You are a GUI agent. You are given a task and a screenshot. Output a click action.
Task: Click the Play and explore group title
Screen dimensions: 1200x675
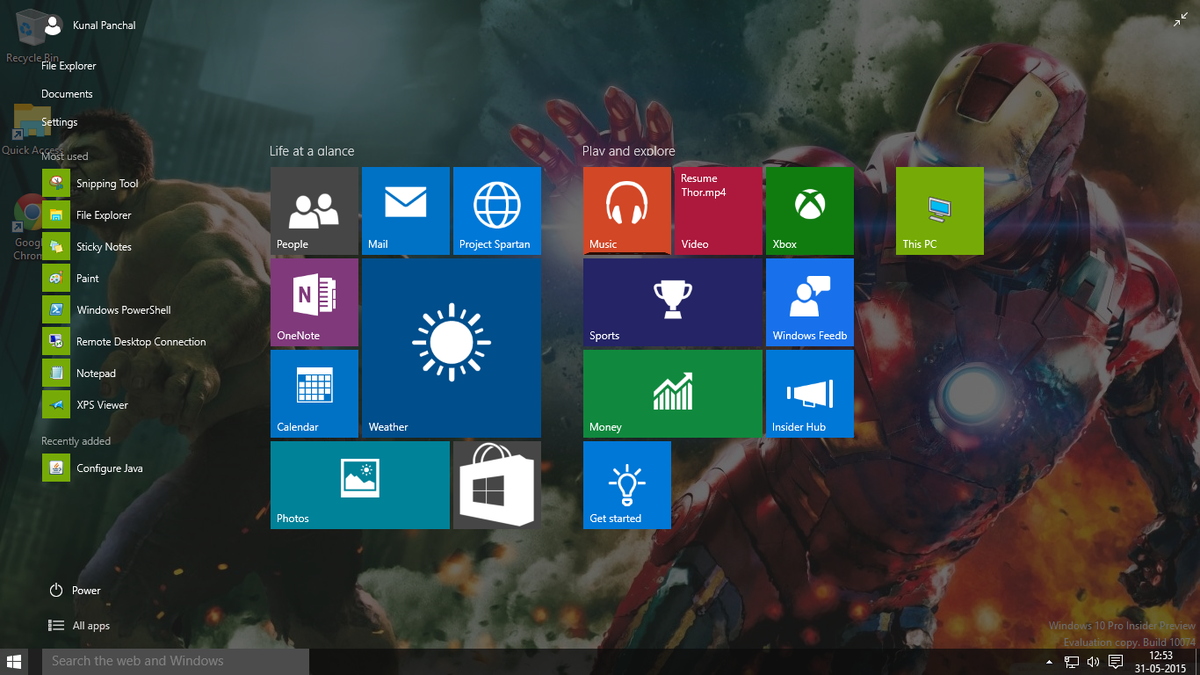(x=628, y=151)
